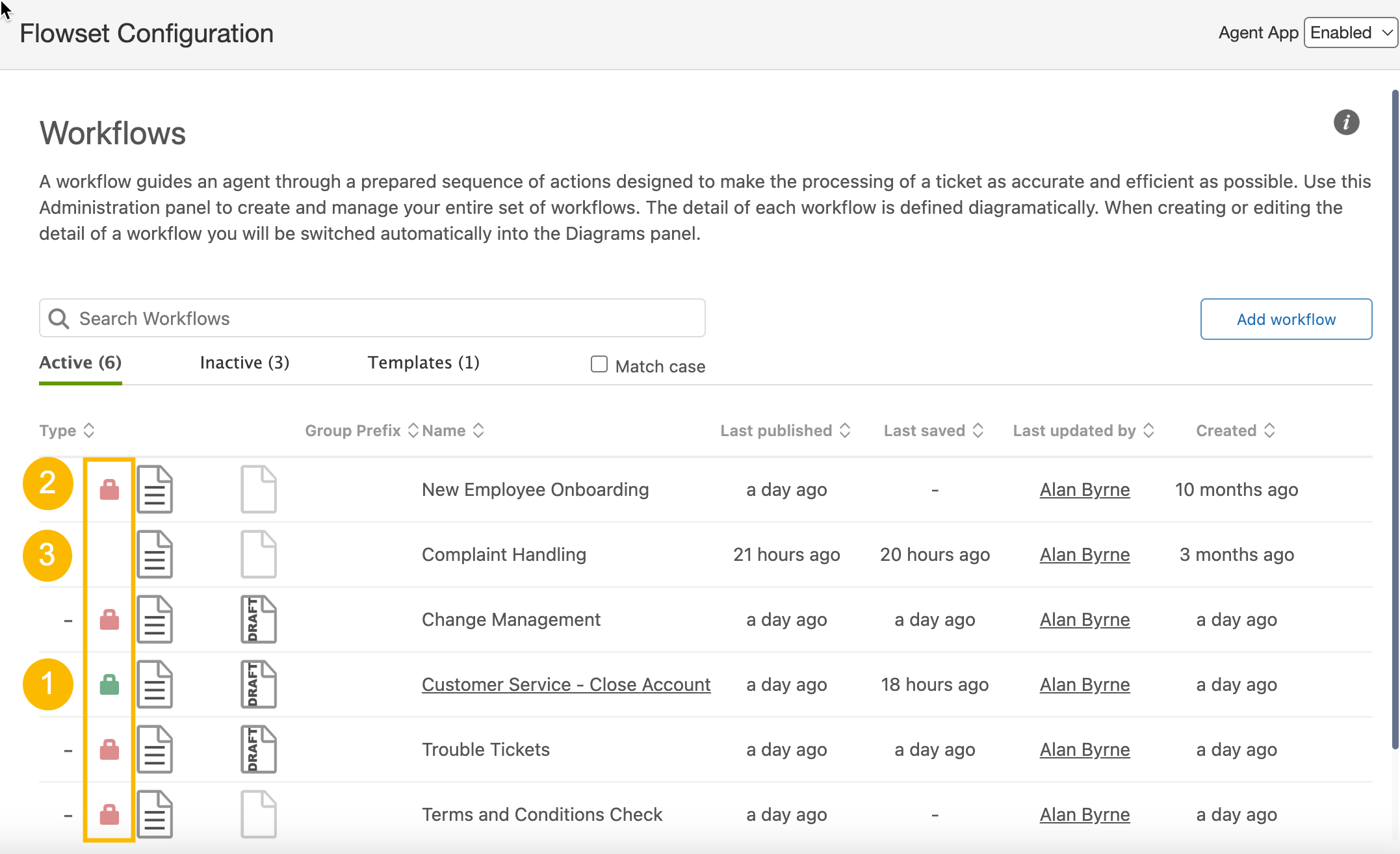The image size is (1400, 854).
Task: Open DRAFT icon for Trouble Tickets
Action: point(259,749)
